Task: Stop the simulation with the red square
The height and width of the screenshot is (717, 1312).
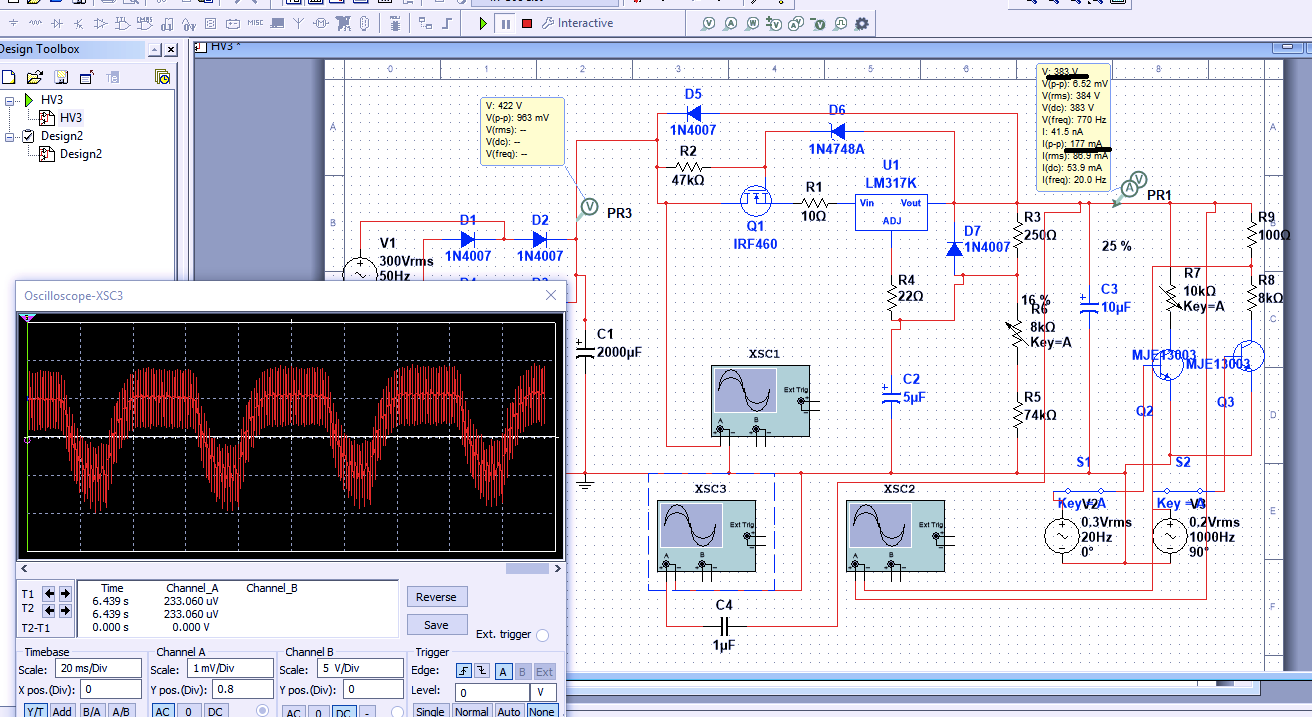Action: (x=527, y=23)
